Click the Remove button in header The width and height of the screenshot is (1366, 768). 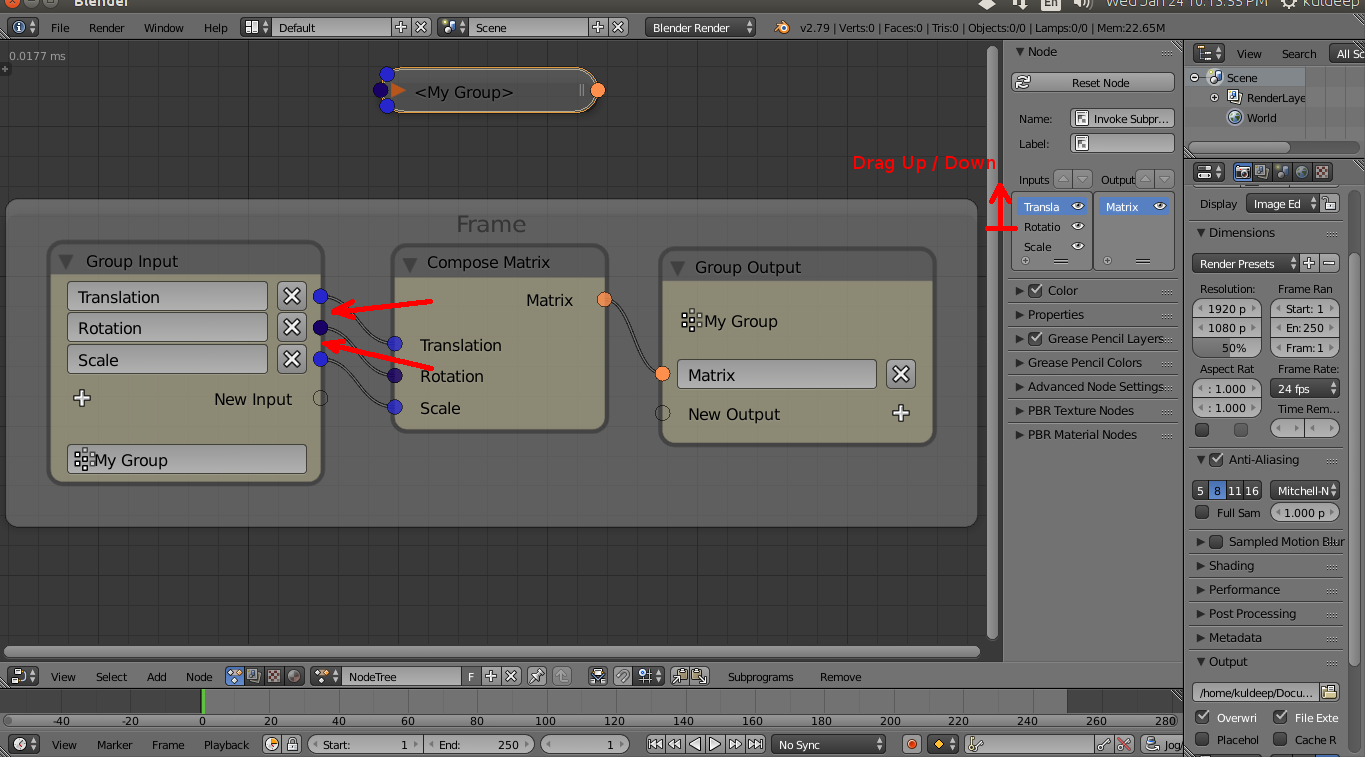click(840, 677)
